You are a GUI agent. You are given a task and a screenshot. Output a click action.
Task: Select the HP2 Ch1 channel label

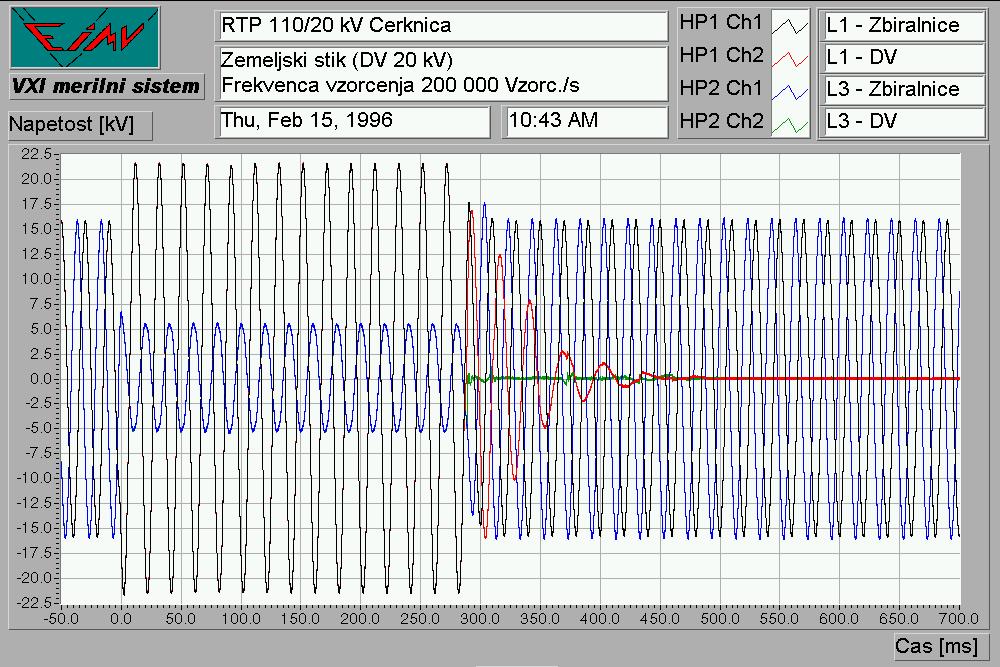(721, 88)
